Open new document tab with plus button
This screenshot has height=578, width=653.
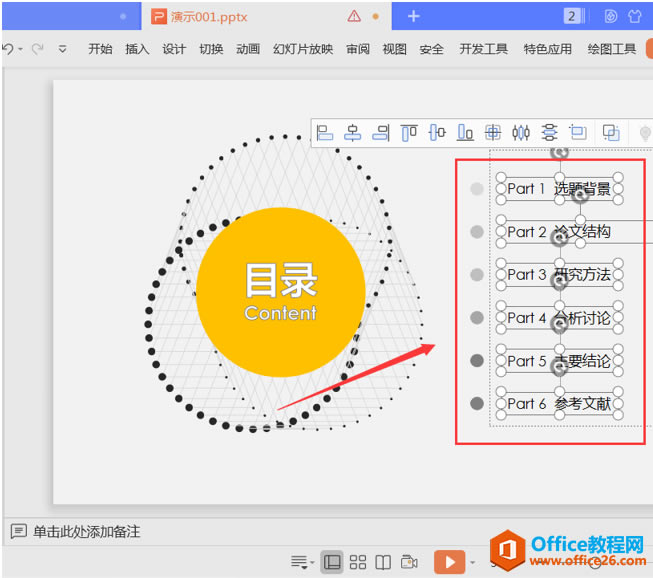(x=414, y=16)
